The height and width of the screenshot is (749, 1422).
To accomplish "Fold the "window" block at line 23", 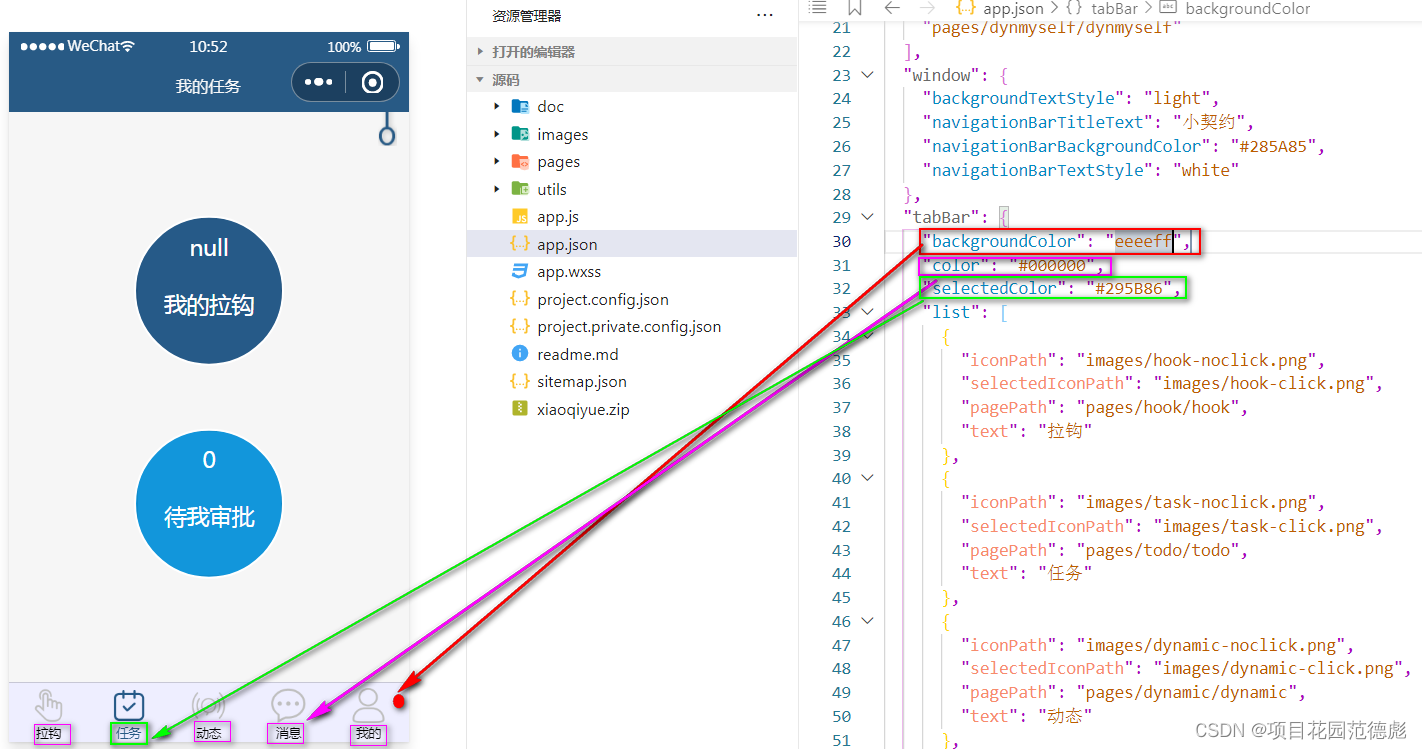I will (x=868, y=75).
